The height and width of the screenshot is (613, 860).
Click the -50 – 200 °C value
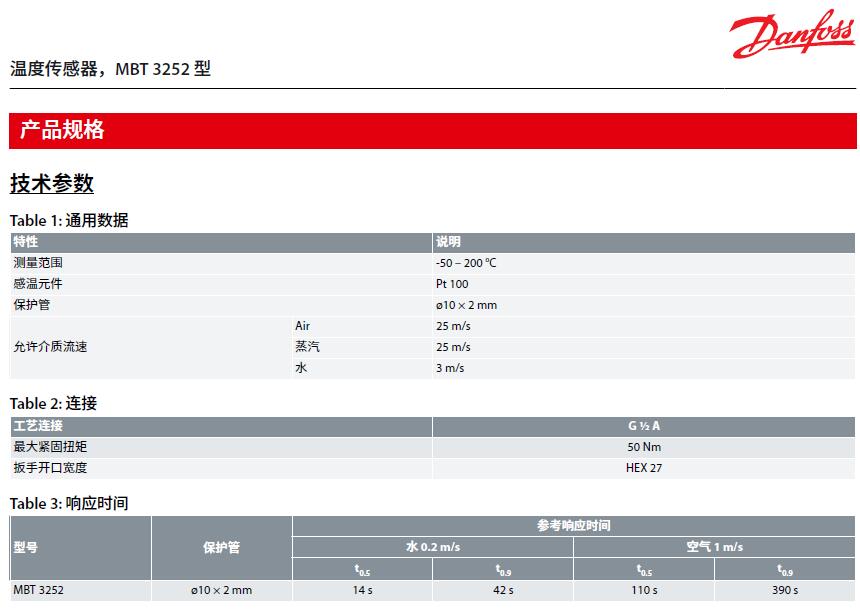click(x=466, y=263)
